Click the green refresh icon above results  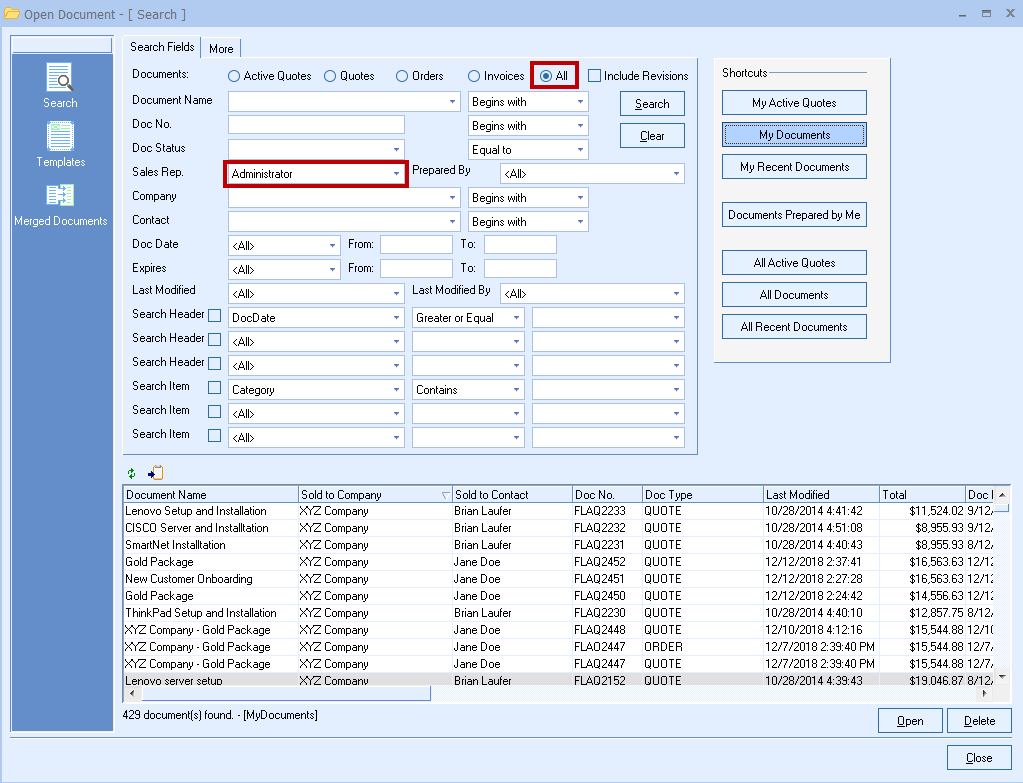pos(131,474)
